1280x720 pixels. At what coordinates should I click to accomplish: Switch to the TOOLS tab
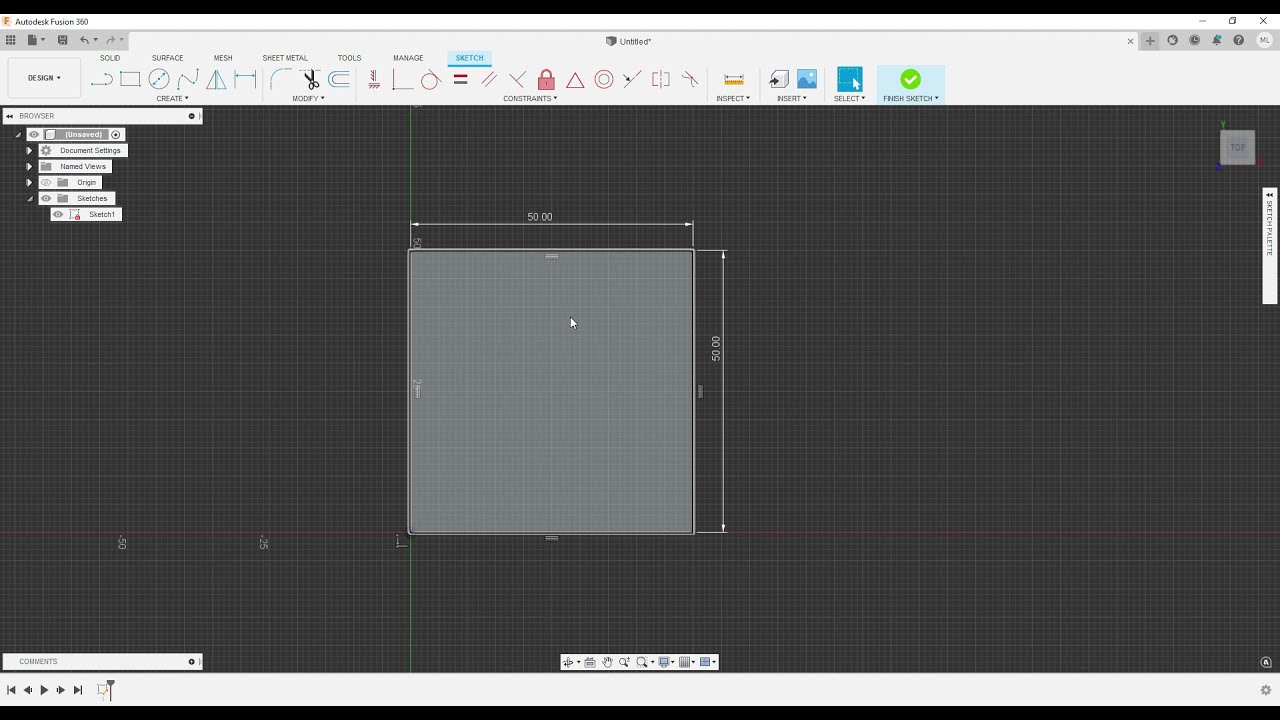(x=349, y=58)
